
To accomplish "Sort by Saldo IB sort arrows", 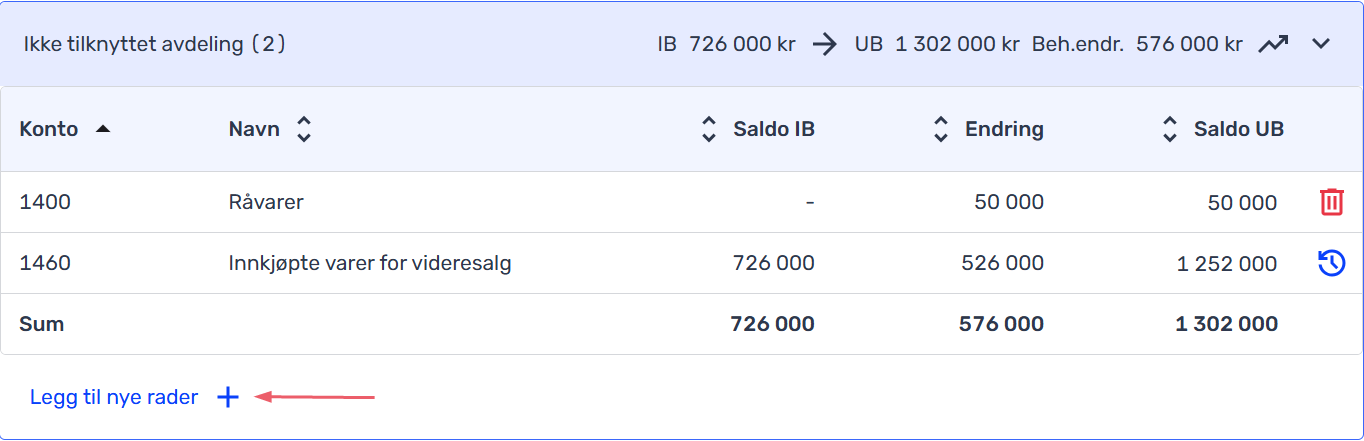I will click(x=709, y=129).
